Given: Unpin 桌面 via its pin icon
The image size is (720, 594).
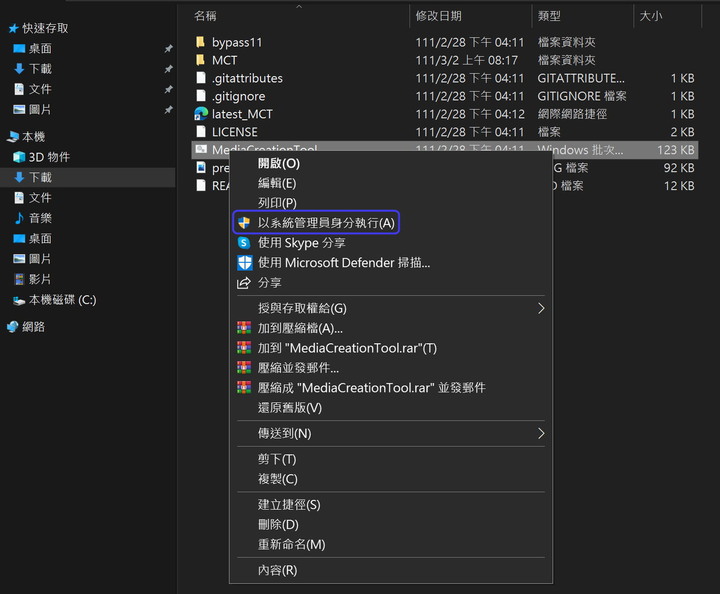Looking at the screenshot, I should click(169, 49).
